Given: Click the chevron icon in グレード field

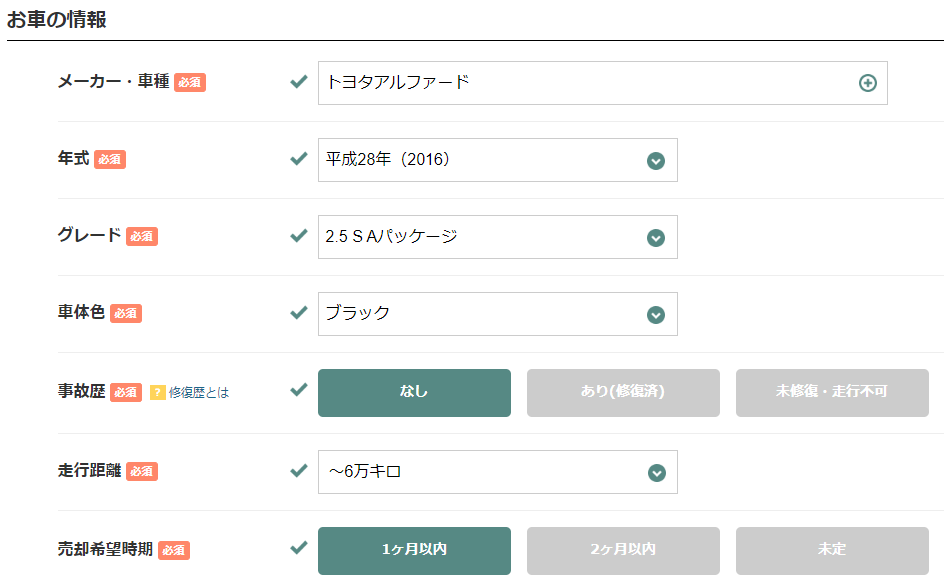Looking at the screenshot, I should pos(655,238).
